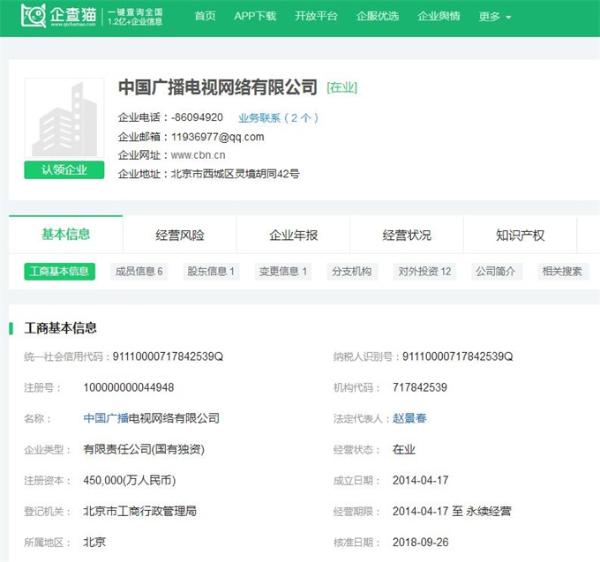
Task: Click the email 11936977@qq.com
Action: click(x=217, y=137)
